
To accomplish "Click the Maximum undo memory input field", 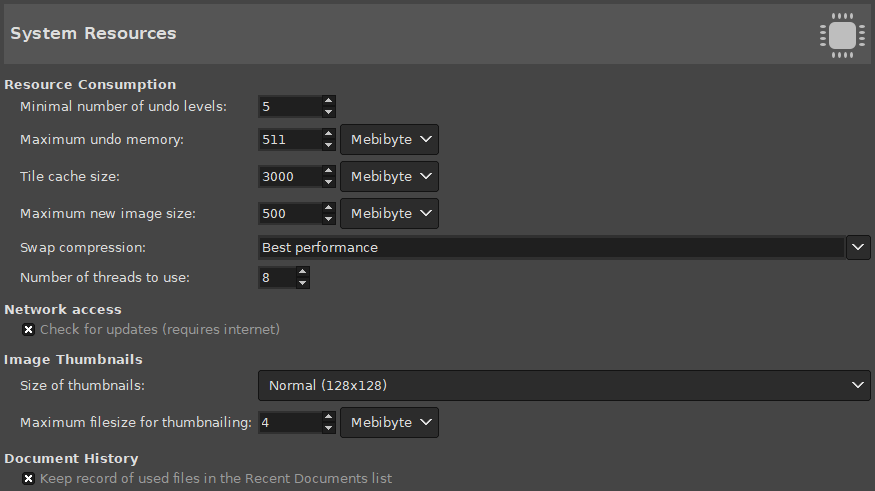I will [x=288, y=139].
